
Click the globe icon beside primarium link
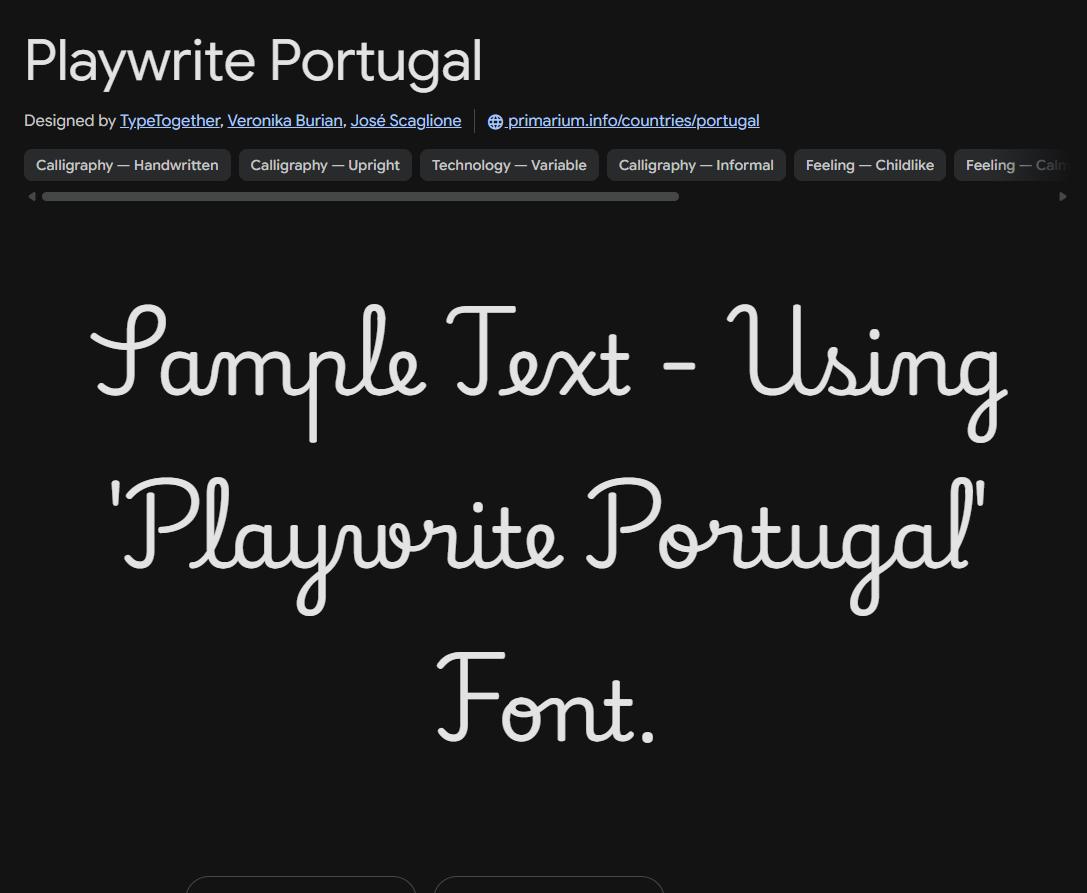[x=495, y=121]
